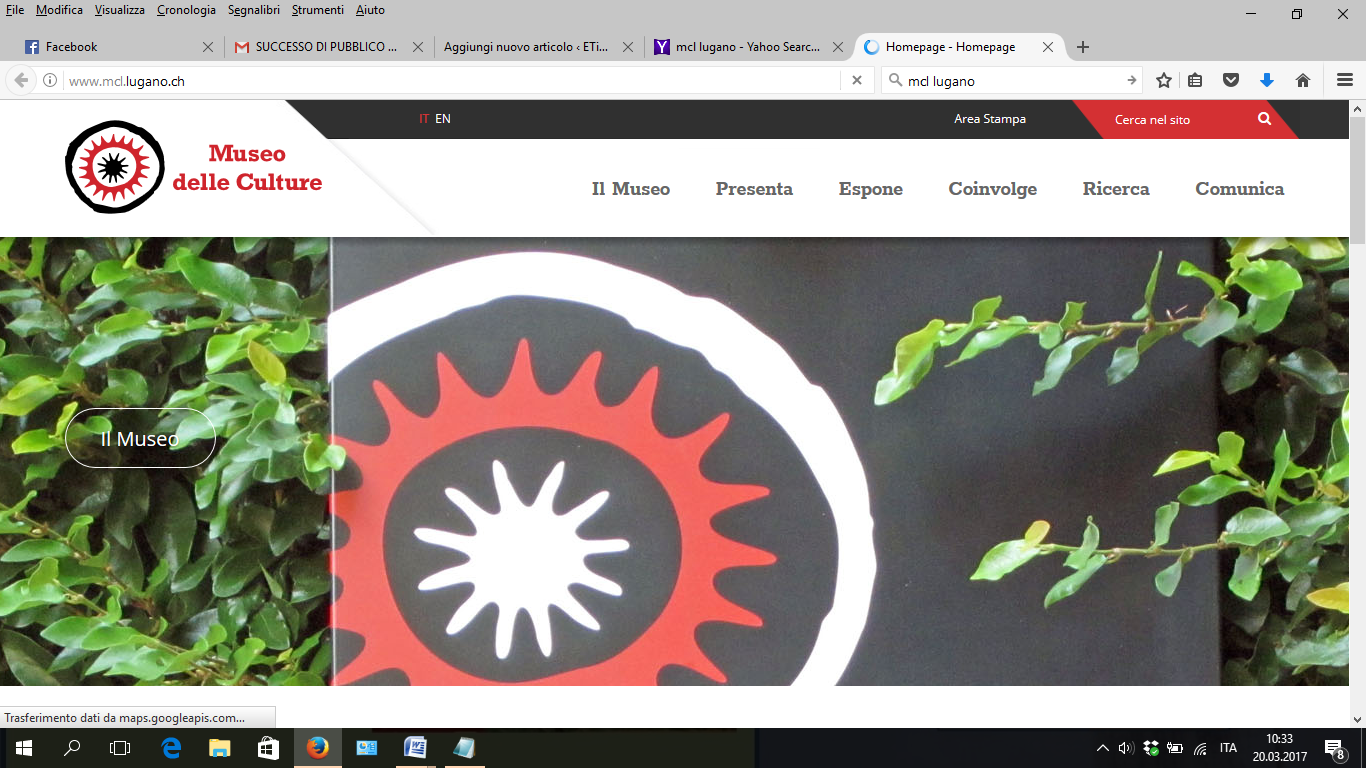This screenshot has height=768, width=1366.
Task: Open site information icon in address bar
Action: (50, 81)
